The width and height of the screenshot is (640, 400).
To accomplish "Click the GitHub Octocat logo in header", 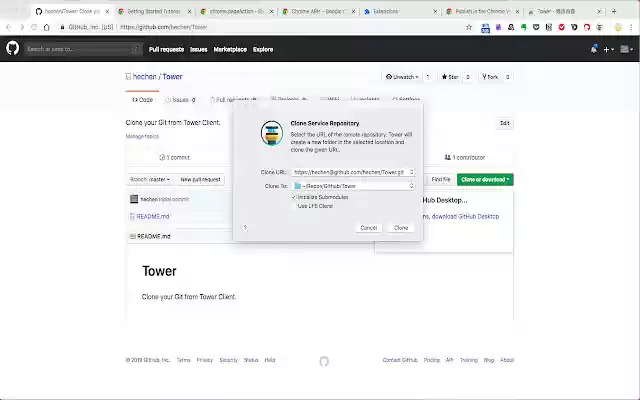I will click(x=13, y=49).
